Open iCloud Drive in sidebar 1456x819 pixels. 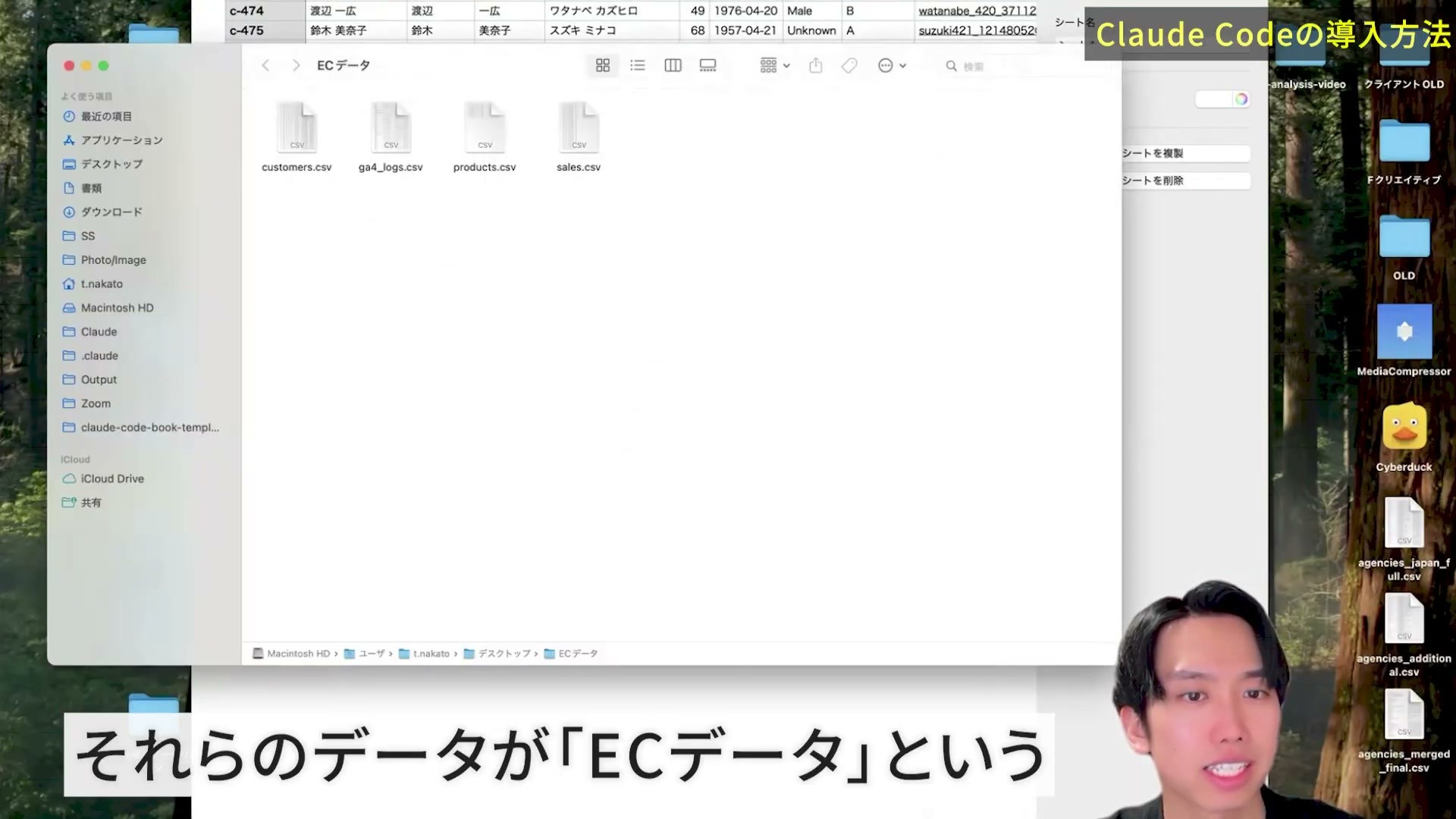point(112,479)
